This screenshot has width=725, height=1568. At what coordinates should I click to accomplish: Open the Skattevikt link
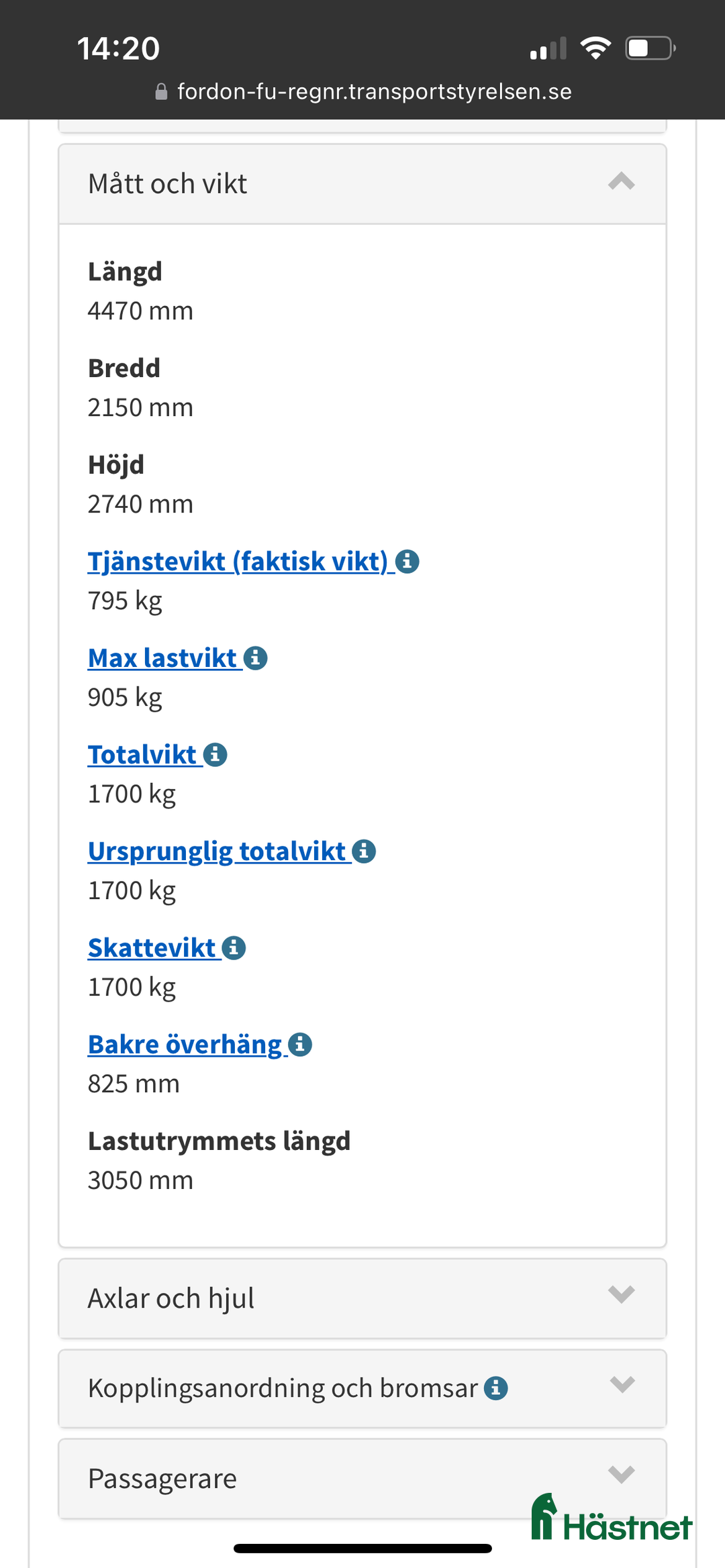click(151, 947)
